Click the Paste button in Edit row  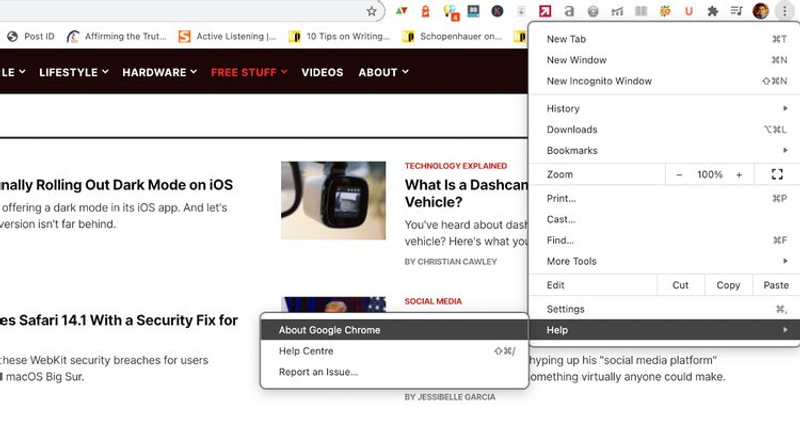tap(776, 285)
